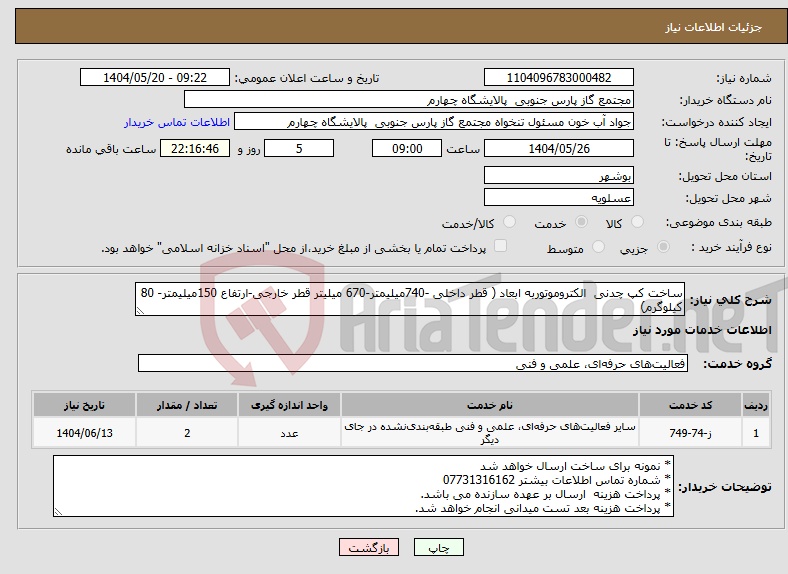The image size is (788, 574).
Task: Click the deadline date 1404/05/26 field
Action: pyautogui.click(x=559, y=148)
